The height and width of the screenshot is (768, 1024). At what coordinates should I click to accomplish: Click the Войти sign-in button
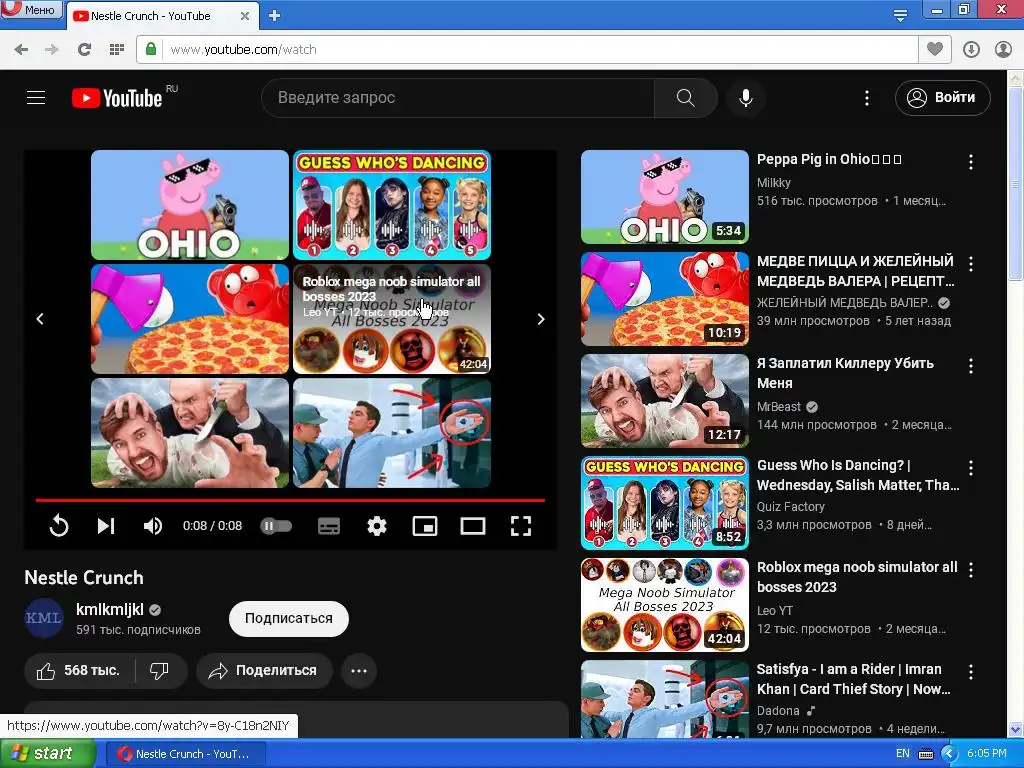pyautogui.click(x=942, y=98)
